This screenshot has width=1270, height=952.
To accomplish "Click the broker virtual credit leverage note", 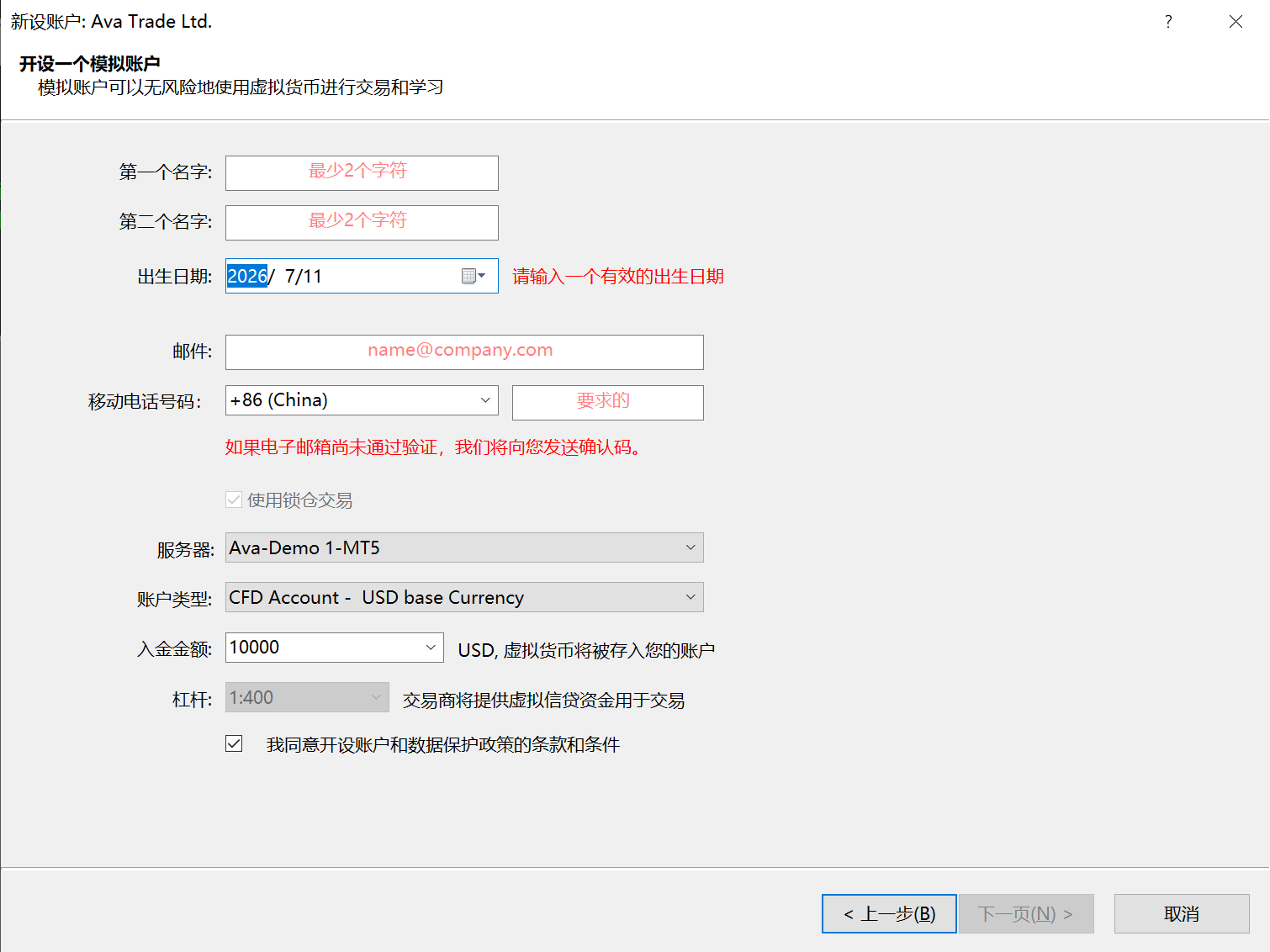I will [543, 701].
